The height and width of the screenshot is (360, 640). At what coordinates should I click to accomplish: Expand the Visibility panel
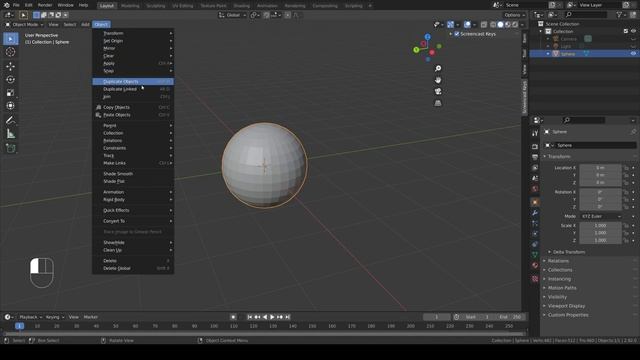click(557, 297)
